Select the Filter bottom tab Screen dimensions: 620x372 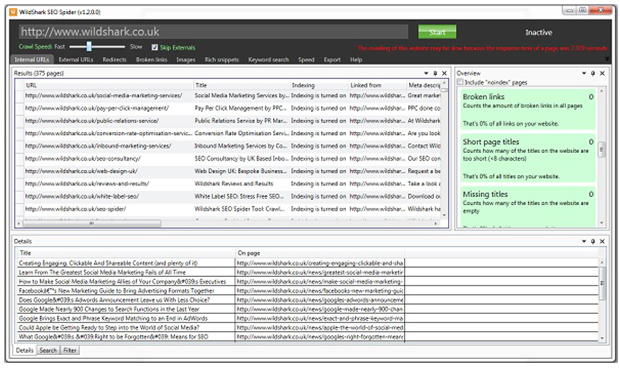coord(70,350)
